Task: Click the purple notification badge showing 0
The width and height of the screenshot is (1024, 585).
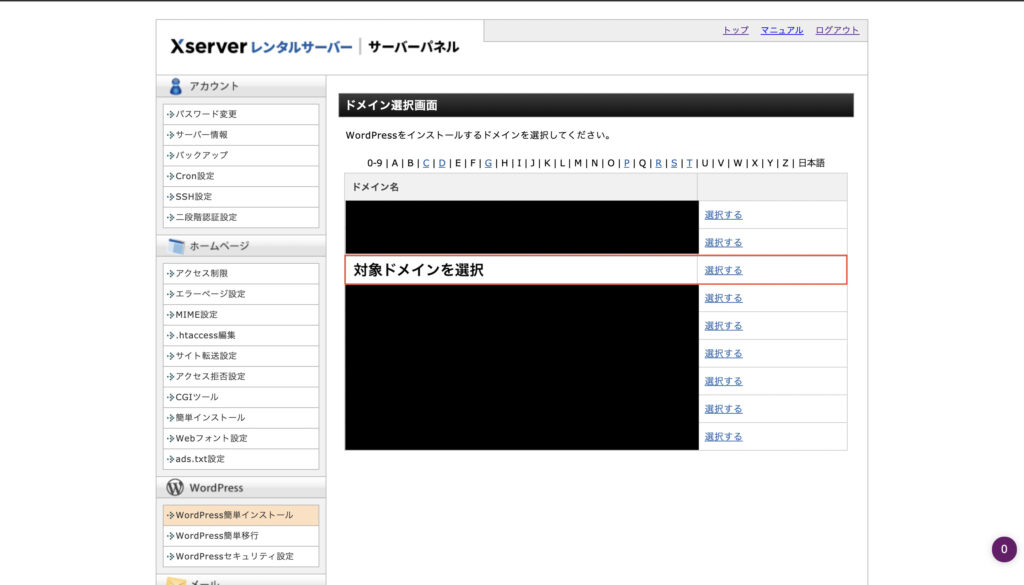Action: [1004, 549]
